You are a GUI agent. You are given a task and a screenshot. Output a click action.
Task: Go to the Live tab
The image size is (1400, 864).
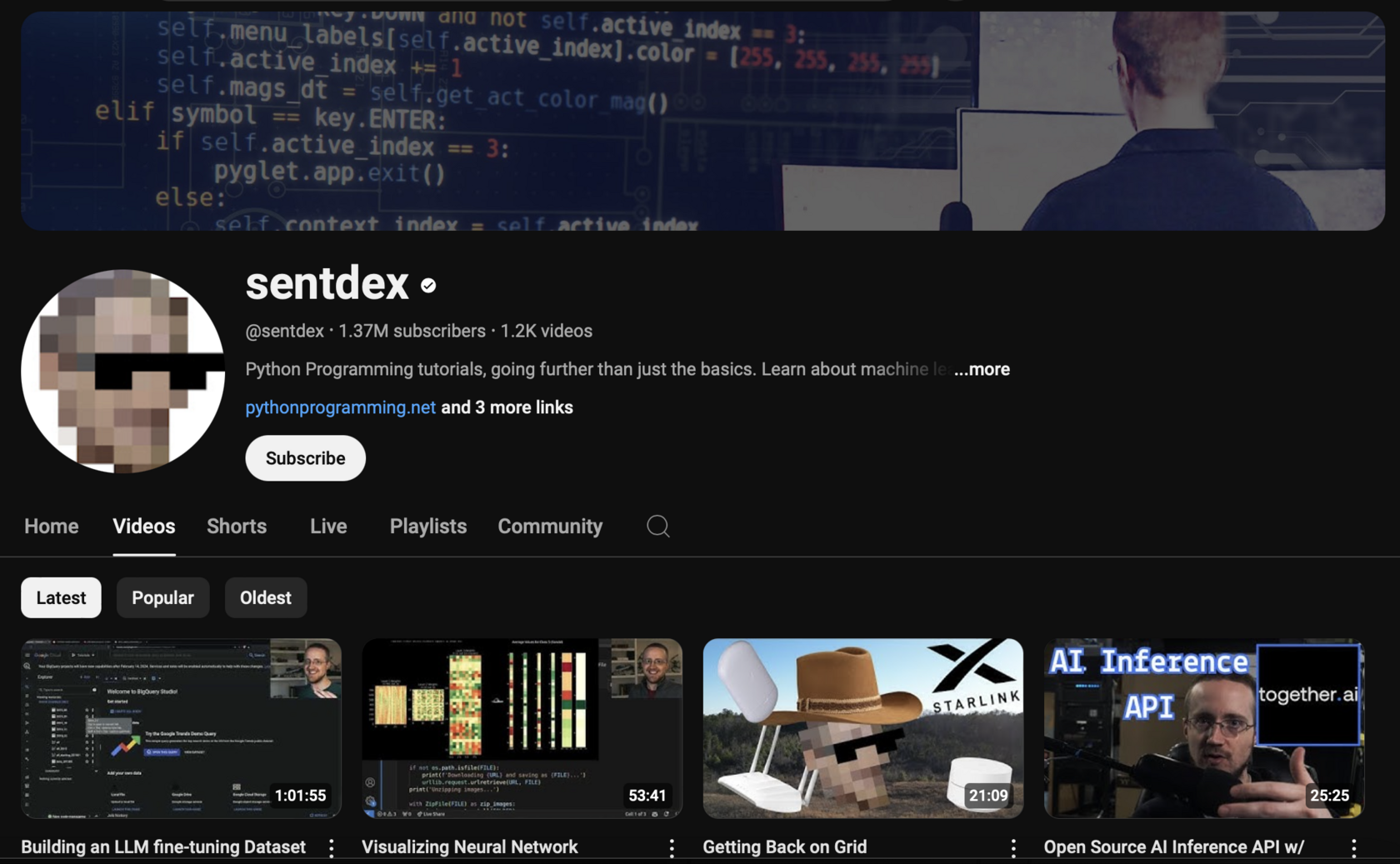pyautogui.click(x=328, y=526)
